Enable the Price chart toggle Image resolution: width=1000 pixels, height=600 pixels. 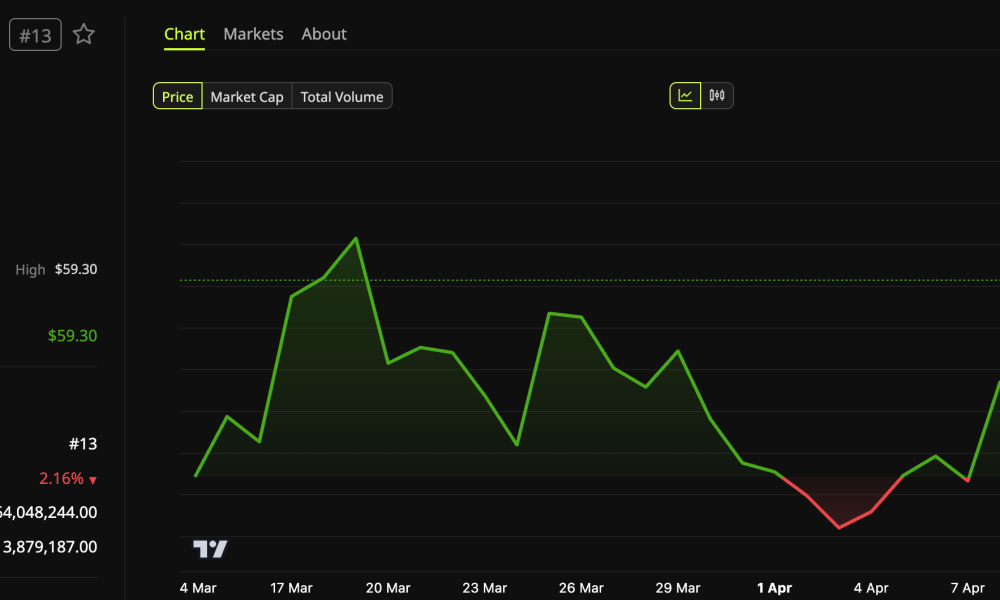tap(177, 96)
